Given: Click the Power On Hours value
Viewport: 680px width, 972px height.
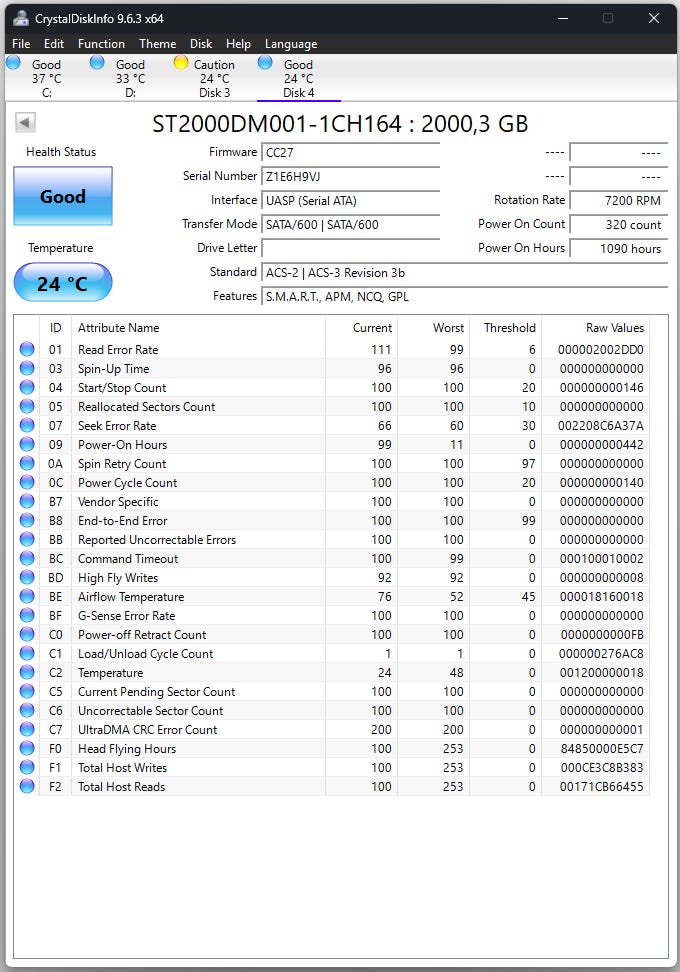Looking at the screenshot, I should click(619, 249).
